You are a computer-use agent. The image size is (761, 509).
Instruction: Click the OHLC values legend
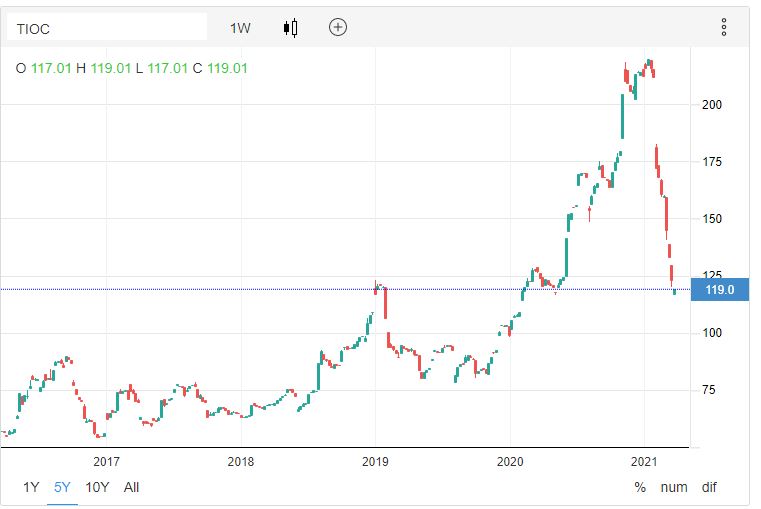point(131,69)
